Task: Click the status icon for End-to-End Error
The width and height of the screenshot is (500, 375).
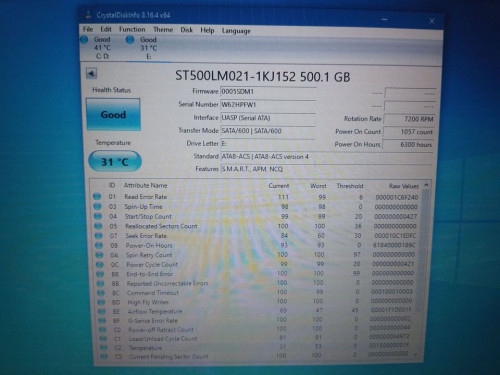Action: [100, 274]
